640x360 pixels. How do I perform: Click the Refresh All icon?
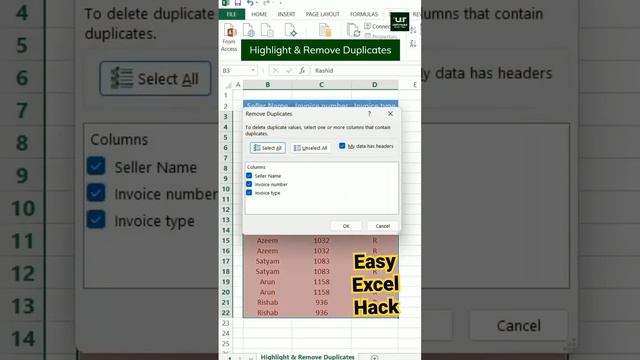pos(353,30)
